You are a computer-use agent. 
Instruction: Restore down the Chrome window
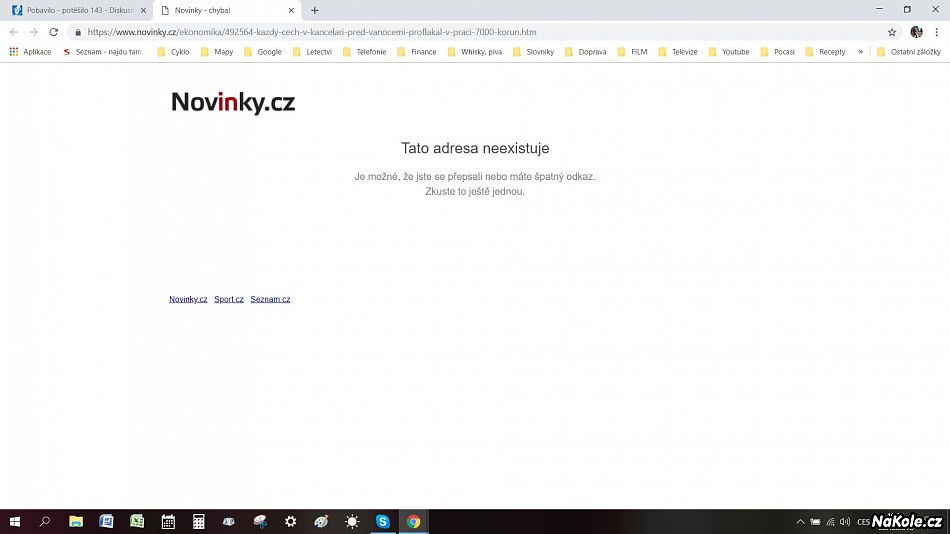[907, 9]
